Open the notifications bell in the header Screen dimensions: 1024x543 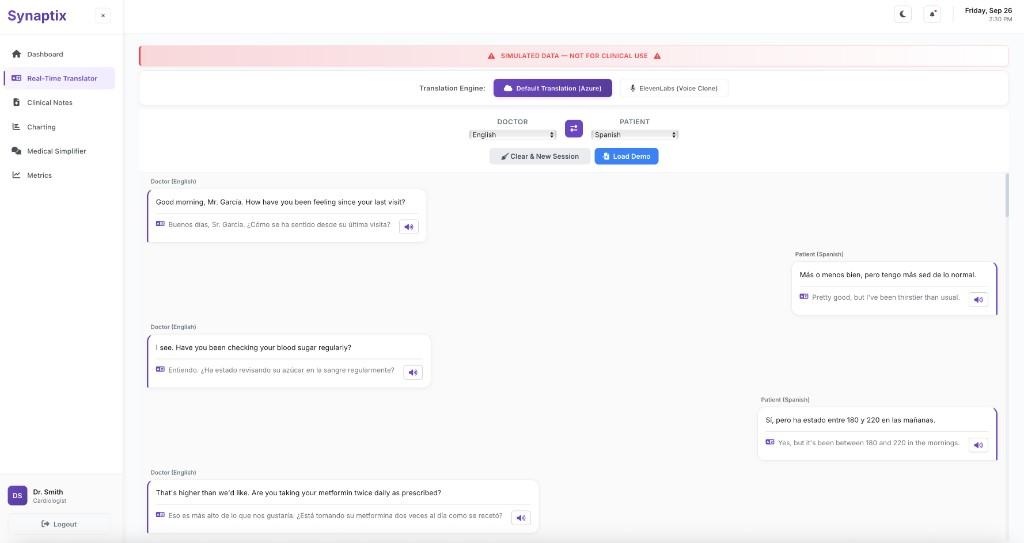click(x=932, y=14)
